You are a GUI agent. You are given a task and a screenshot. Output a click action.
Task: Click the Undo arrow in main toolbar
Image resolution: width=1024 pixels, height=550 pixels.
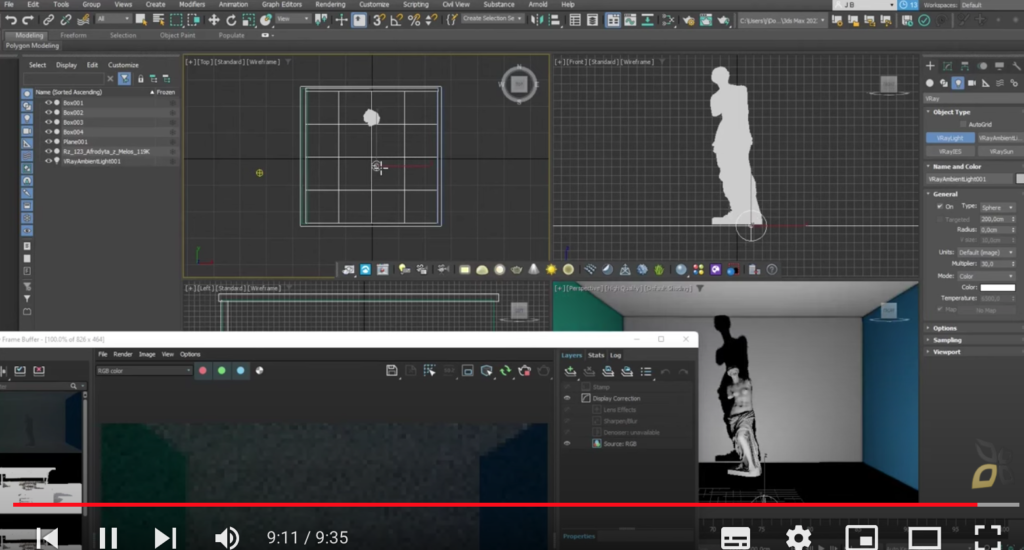pos(10,20)
